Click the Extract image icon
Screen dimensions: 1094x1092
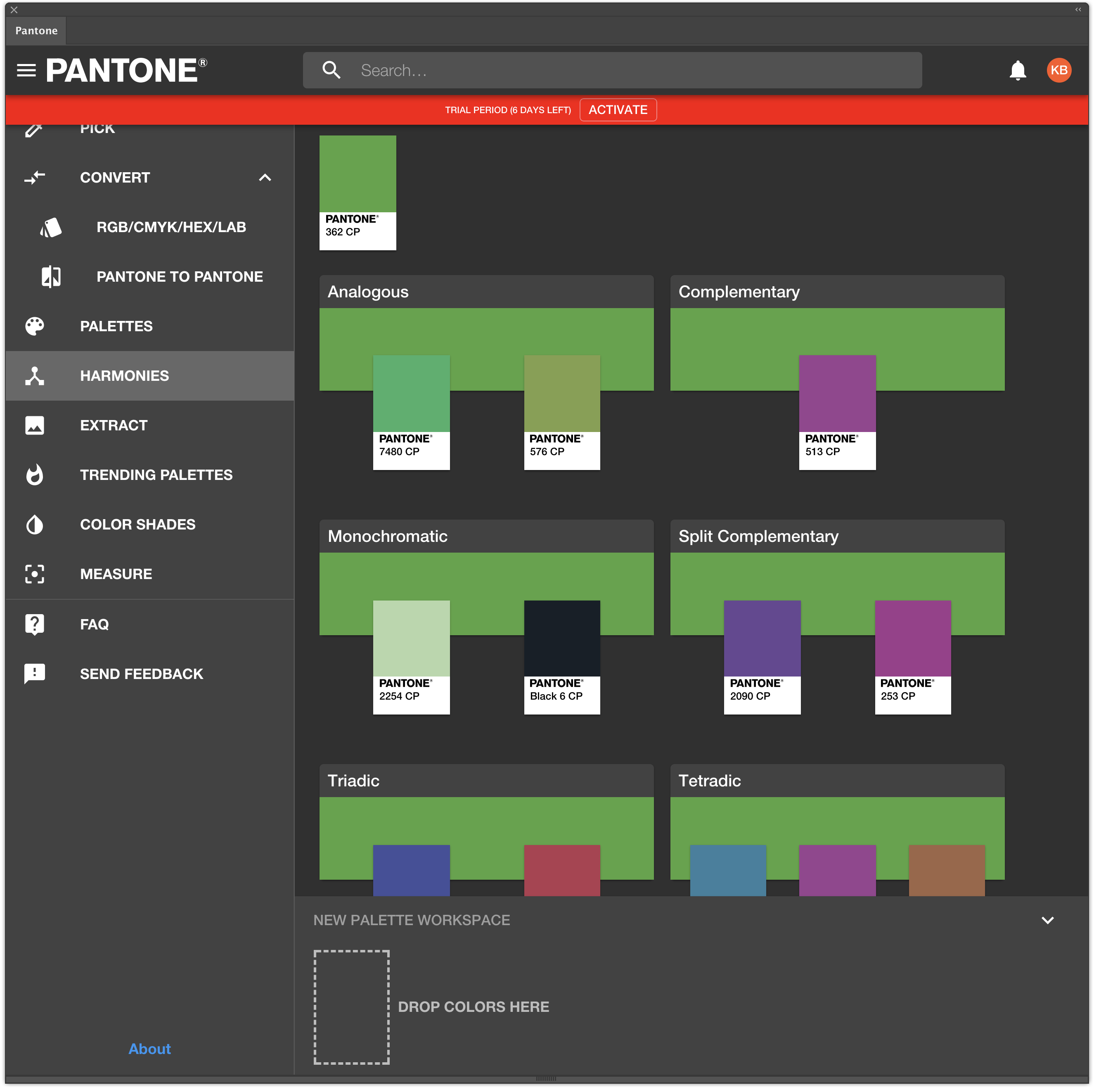(x=35, y=425)
